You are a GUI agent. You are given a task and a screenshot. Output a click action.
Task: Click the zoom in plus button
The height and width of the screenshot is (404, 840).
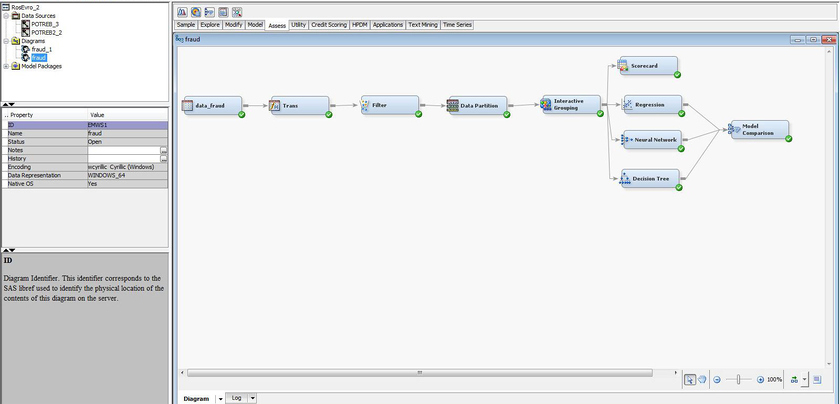(x=761, y=380)
